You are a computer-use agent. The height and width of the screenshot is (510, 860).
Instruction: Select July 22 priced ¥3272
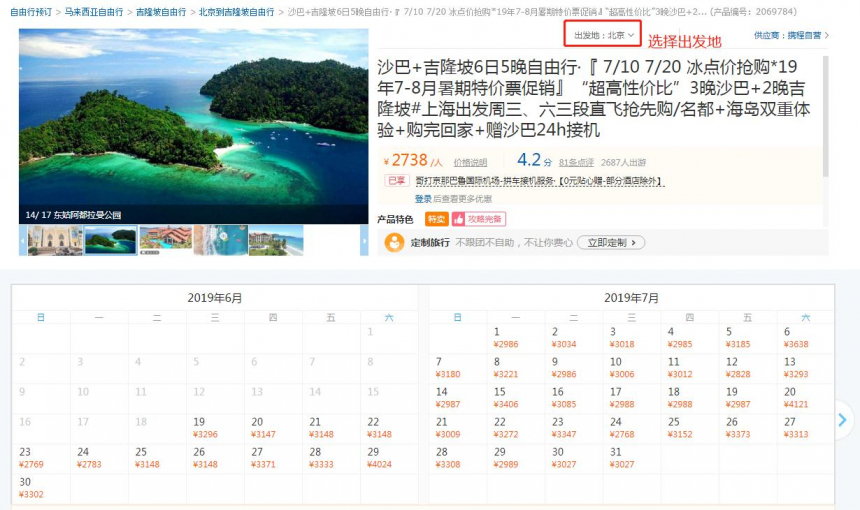click(516, 428)
